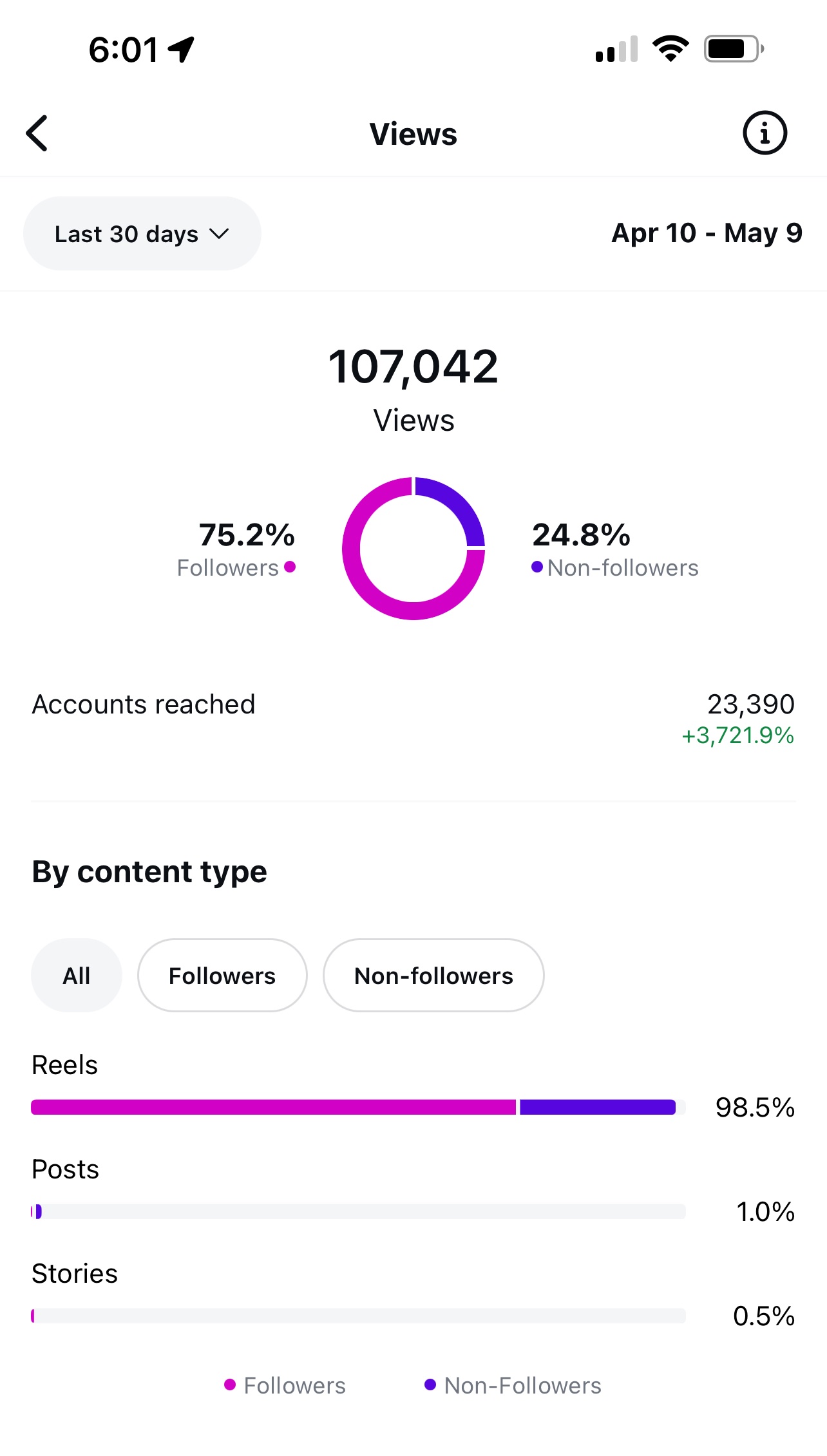This screenshot has width=827, height=1456.
Task: Tap the donut chart of views
Action: pyautogui.click(x=413, y=549)
